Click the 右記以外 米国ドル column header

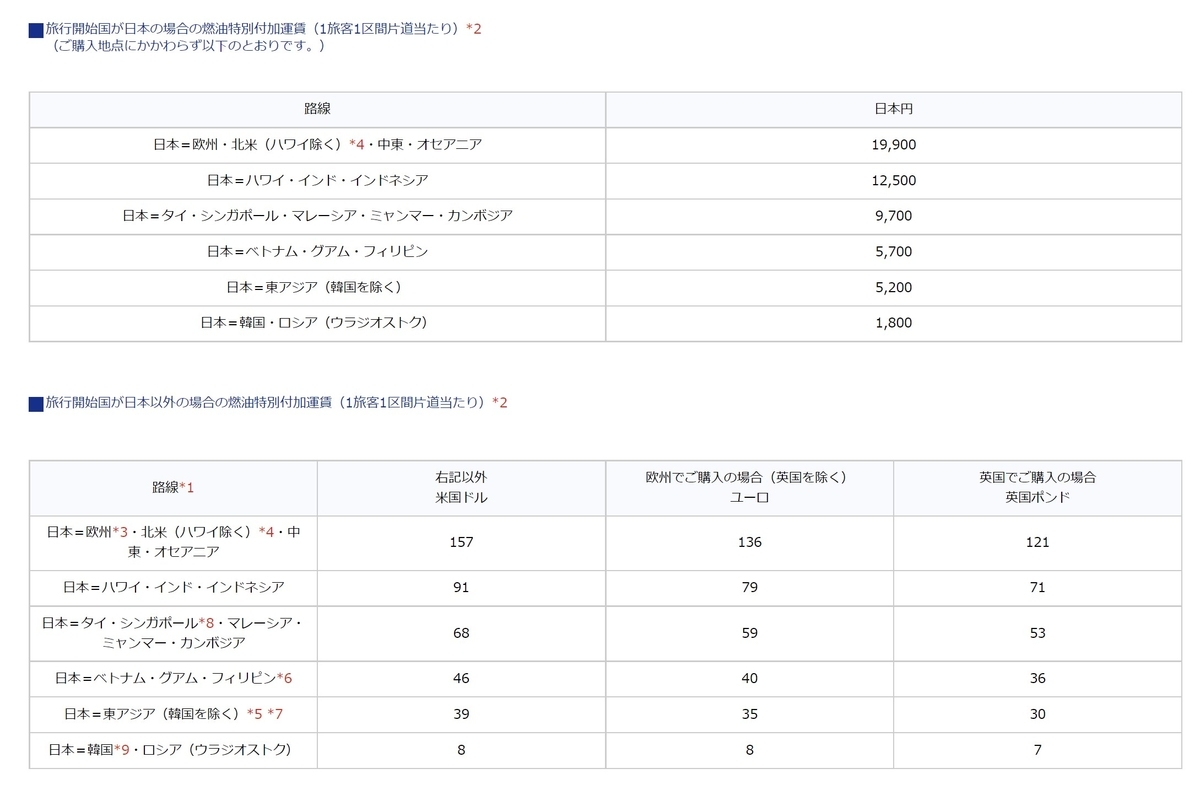pyautogui.click(x=461, y=487)
